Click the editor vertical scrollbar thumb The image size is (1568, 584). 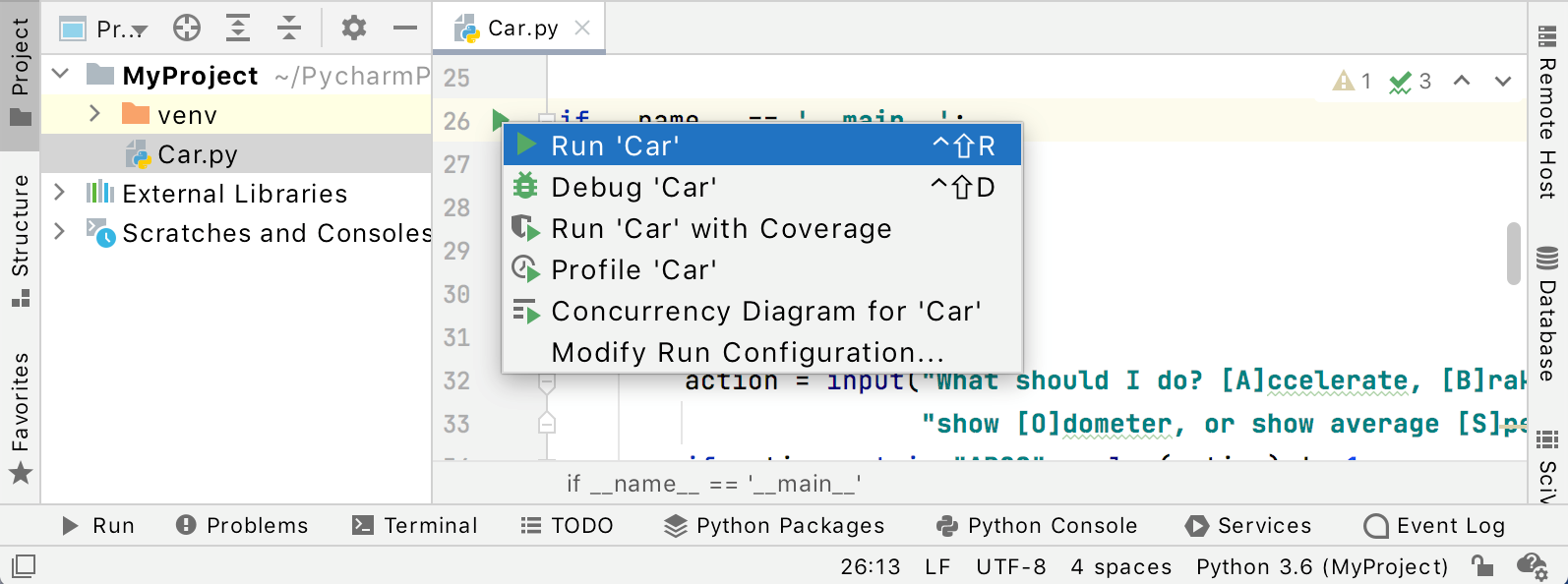(1514, 254)
